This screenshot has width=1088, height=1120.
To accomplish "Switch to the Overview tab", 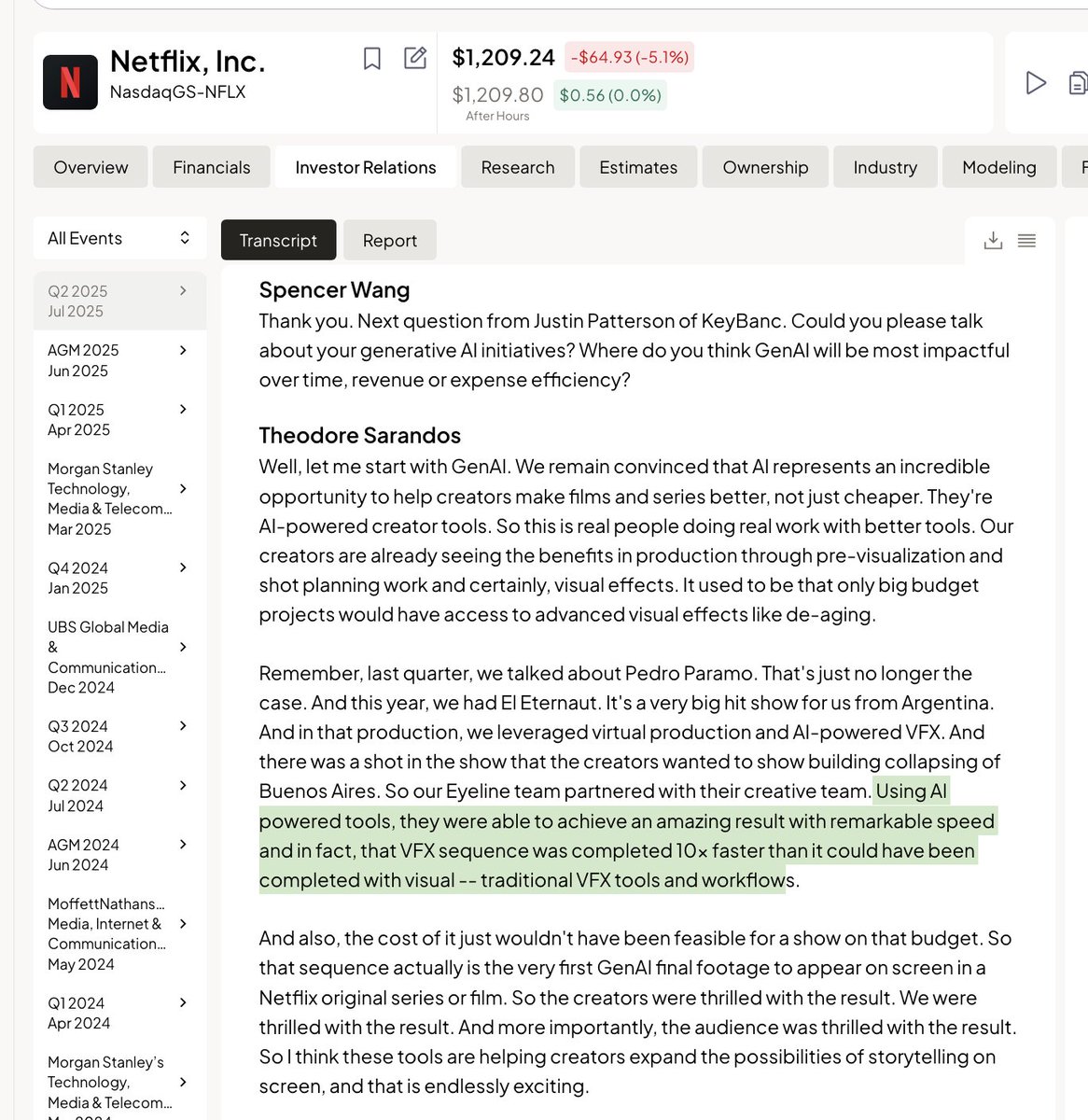I will (91, 167).
